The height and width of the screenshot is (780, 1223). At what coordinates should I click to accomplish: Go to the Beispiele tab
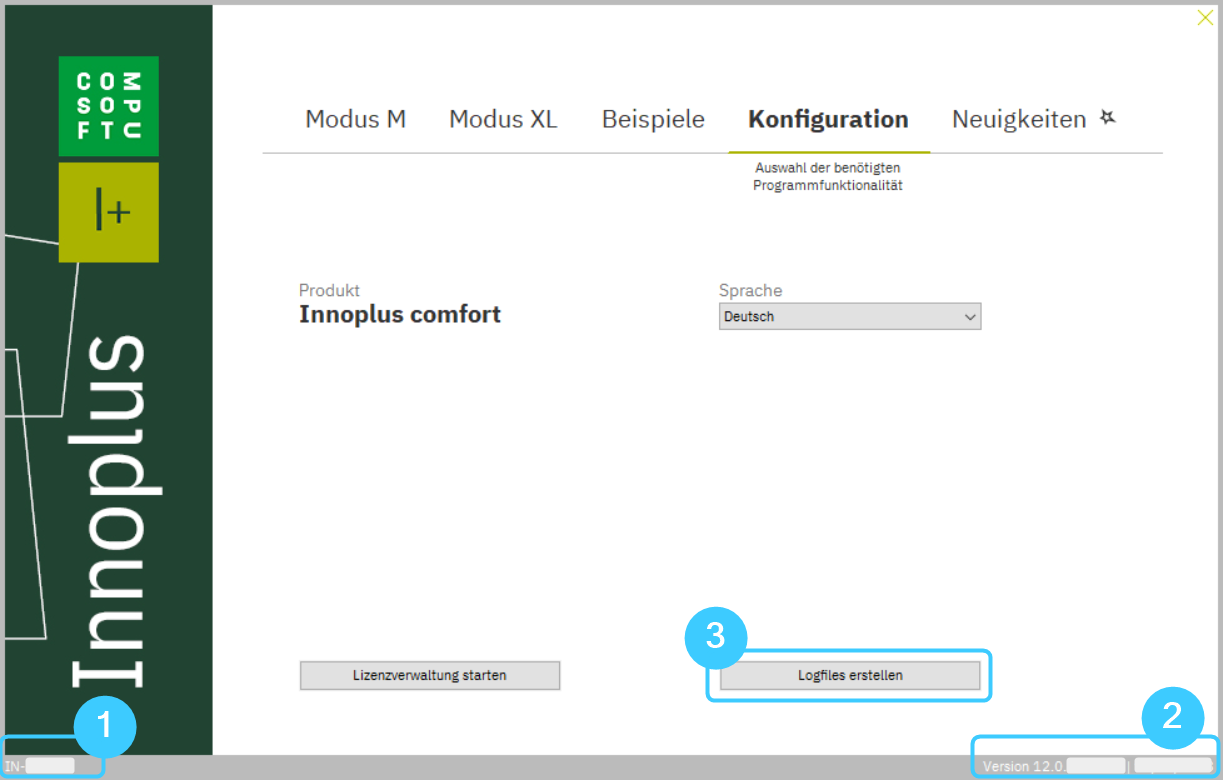coord(653,120)
